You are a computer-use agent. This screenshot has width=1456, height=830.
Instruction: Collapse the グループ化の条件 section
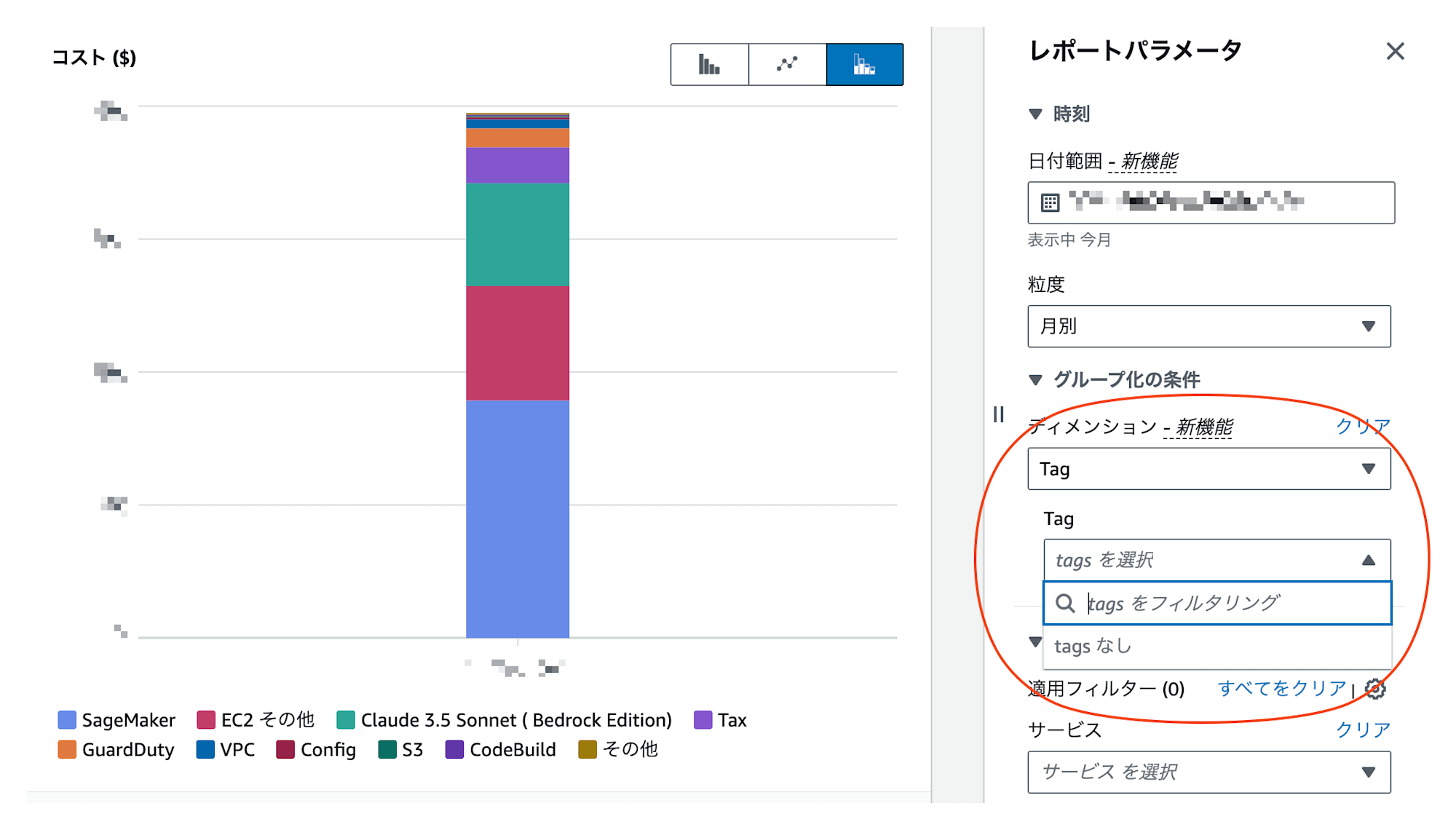1035,379
